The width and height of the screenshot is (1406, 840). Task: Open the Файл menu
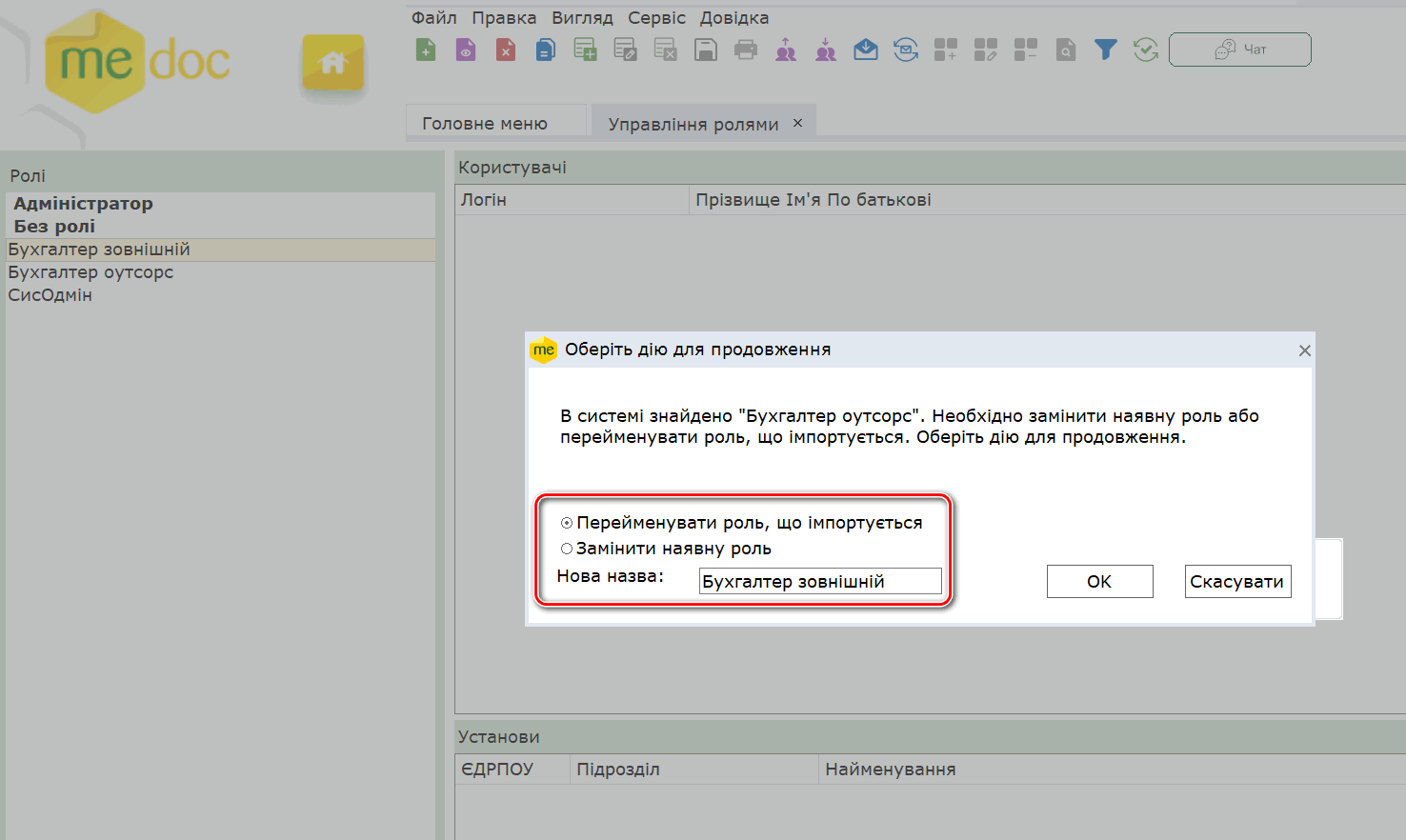pyautogui.click(x=433, y=18)
